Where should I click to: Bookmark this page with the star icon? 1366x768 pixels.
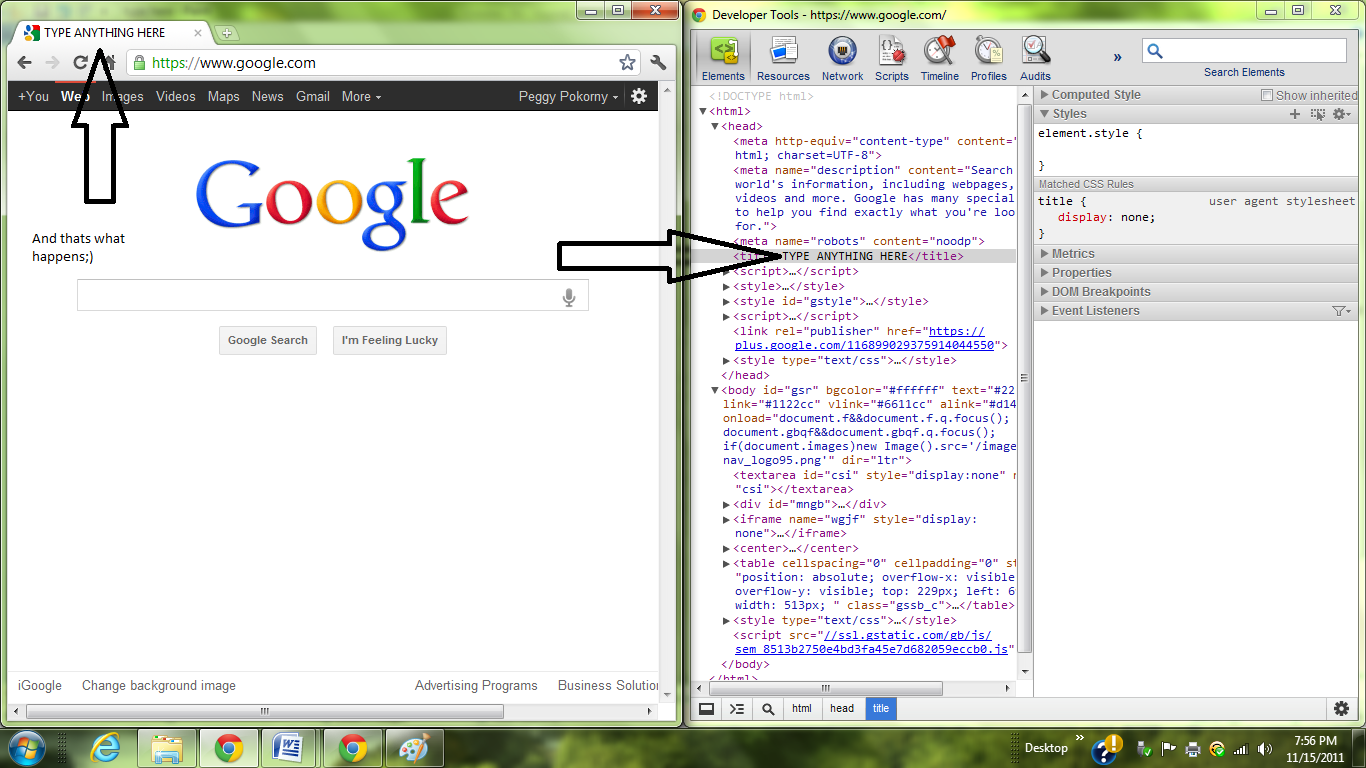click(627, 63)
